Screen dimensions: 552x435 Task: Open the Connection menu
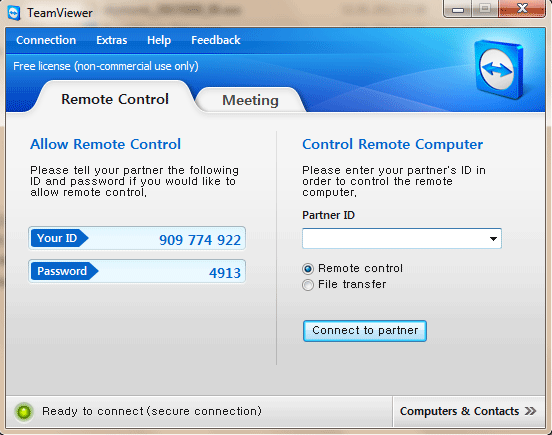tap(46, 40)
